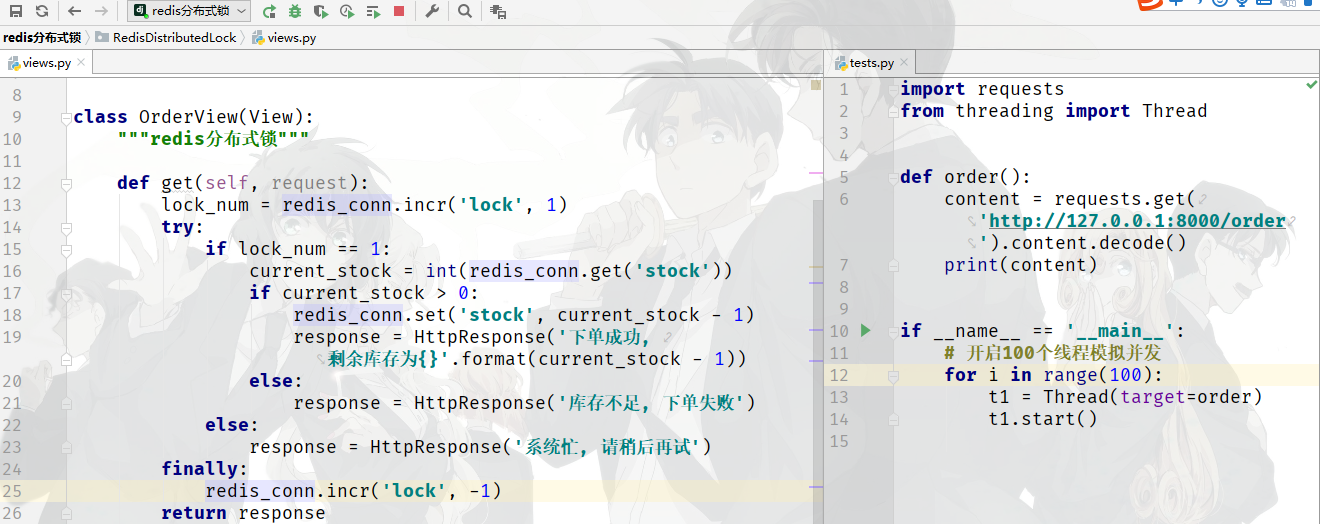The height and width of the screenshot is (524, 1320).
Task: Collapse the try block fold marker on line 14
Action: click(66, 227)
